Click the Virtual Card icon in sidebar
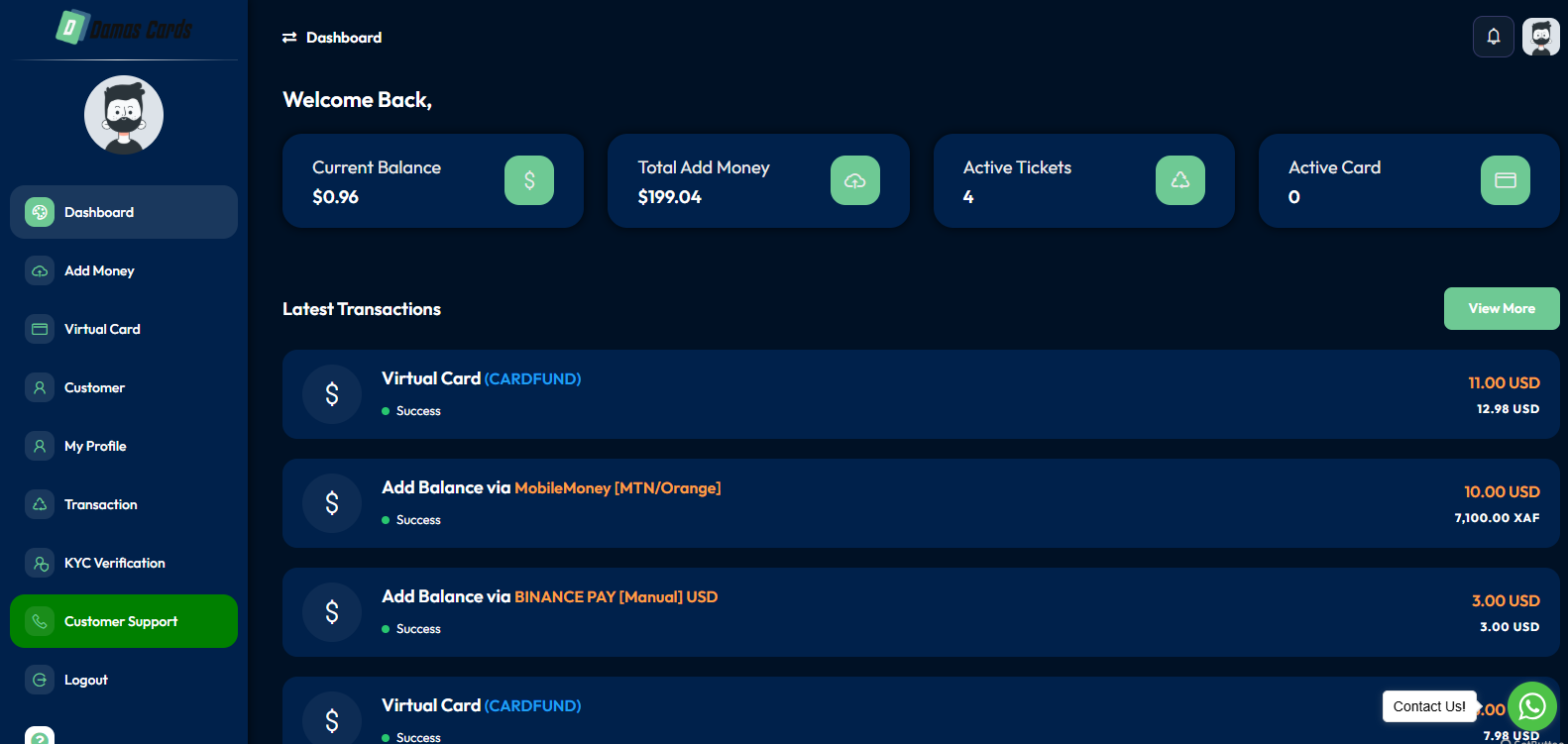The image size is (1568, 744). pos(40,329)
